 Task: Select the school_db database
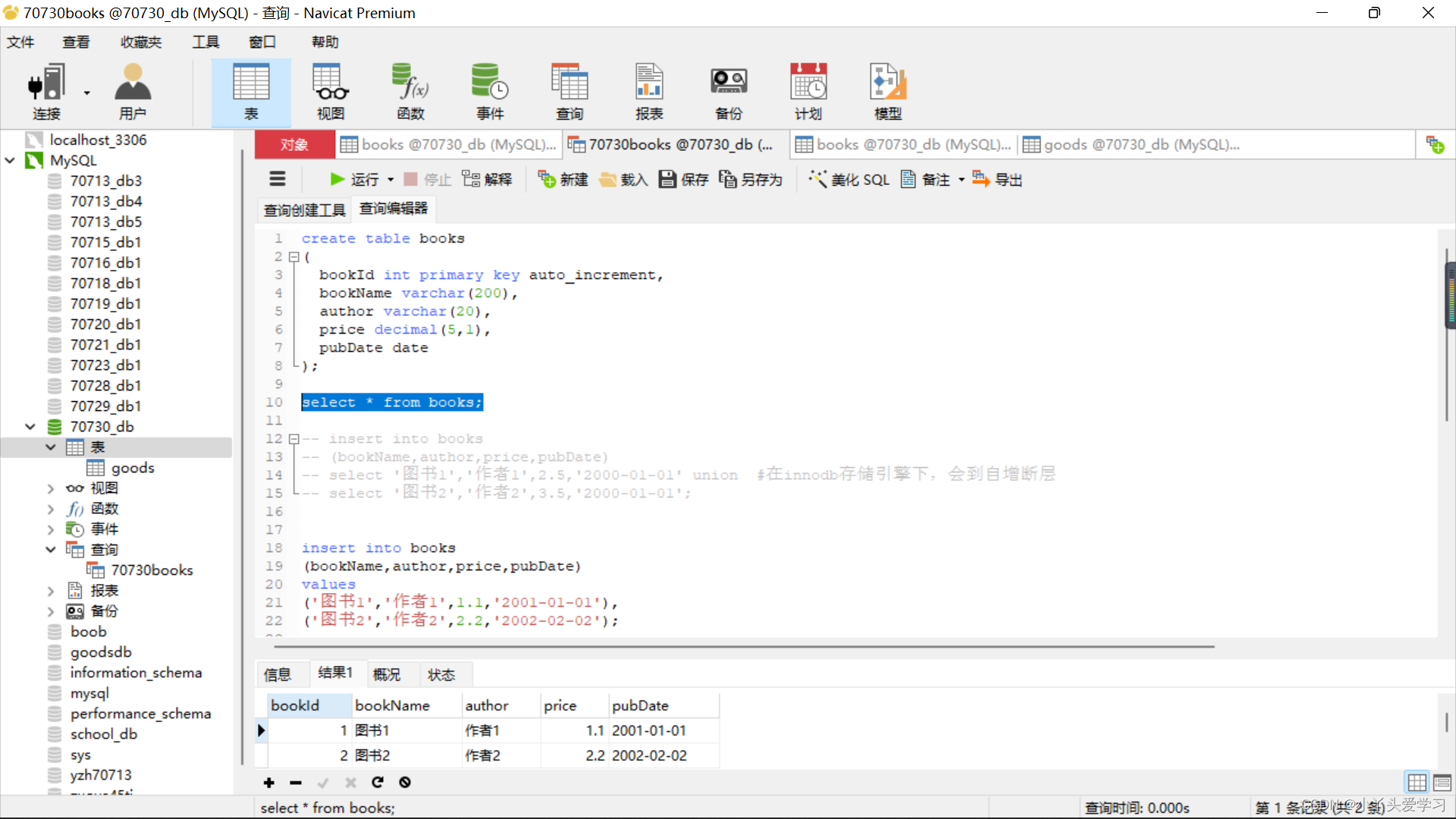(104, 733)
